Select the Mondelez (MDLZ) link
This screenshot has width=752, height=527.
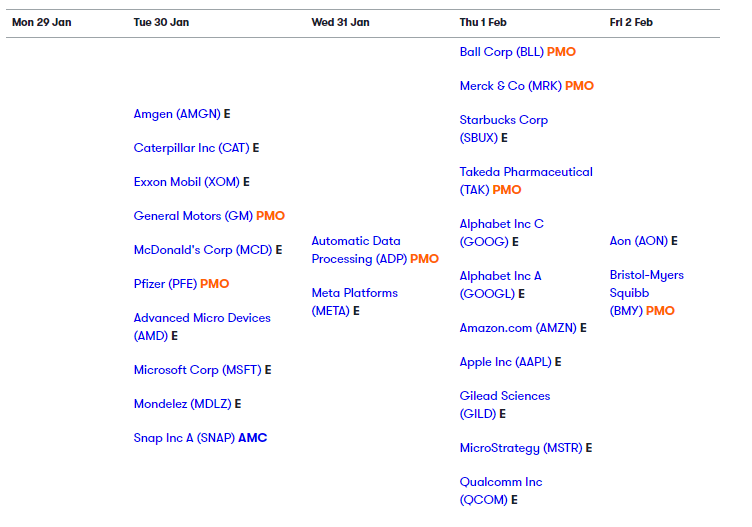(x=182, y=404)
